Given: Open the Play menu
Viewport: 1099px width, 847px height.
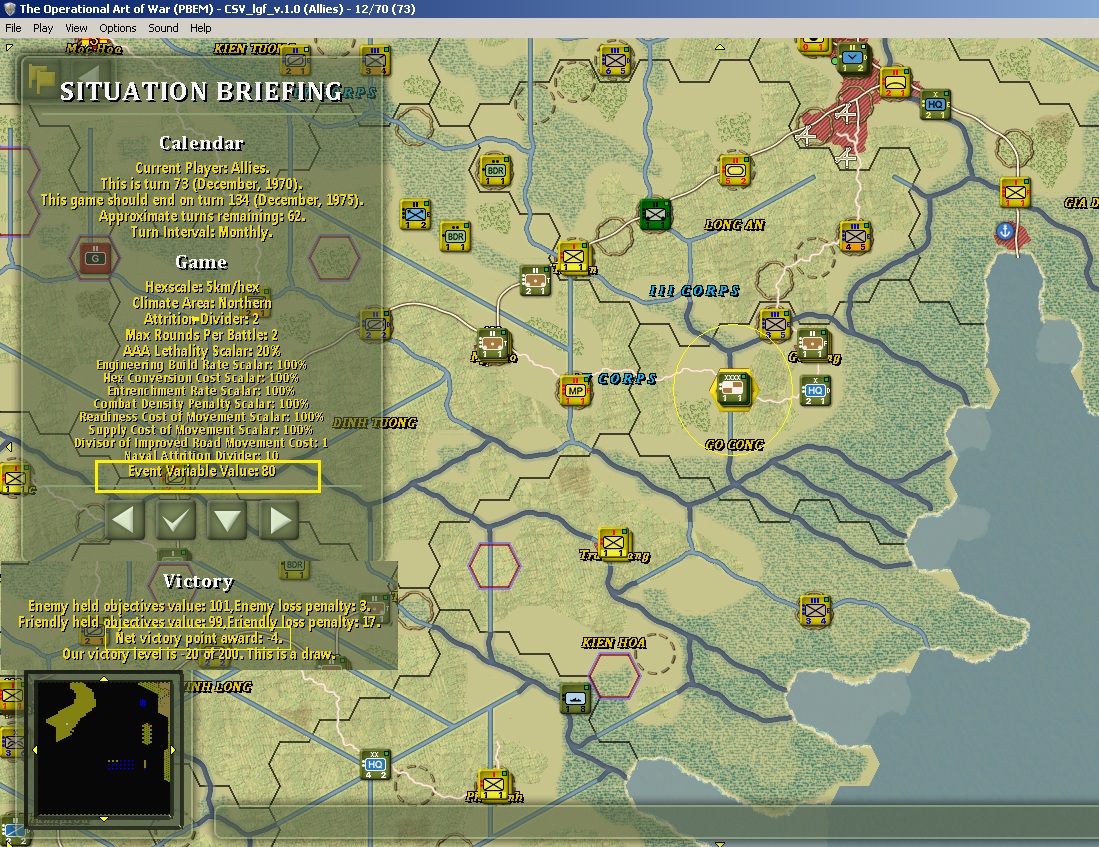Looking at the screenshot, I should point(43,28).
